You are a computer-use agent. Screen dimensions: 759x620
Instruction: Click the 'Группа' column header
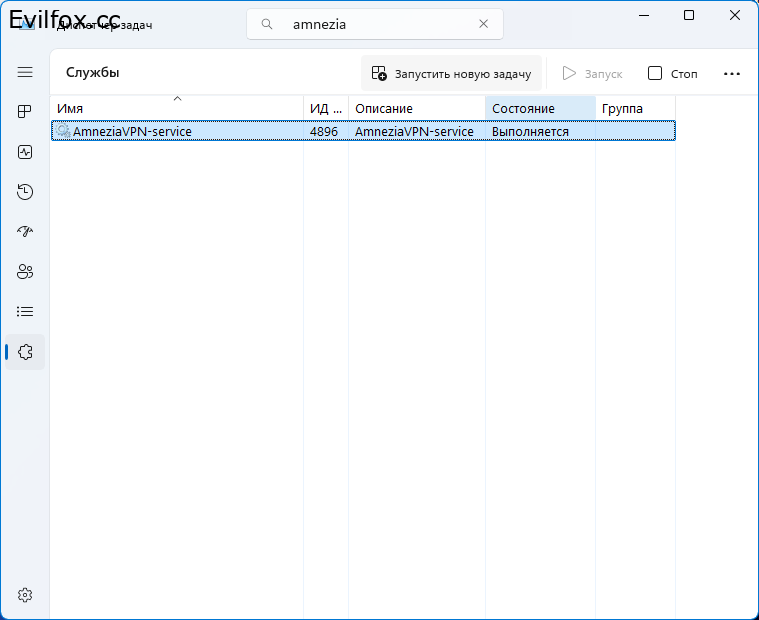(x=635, y=108)
